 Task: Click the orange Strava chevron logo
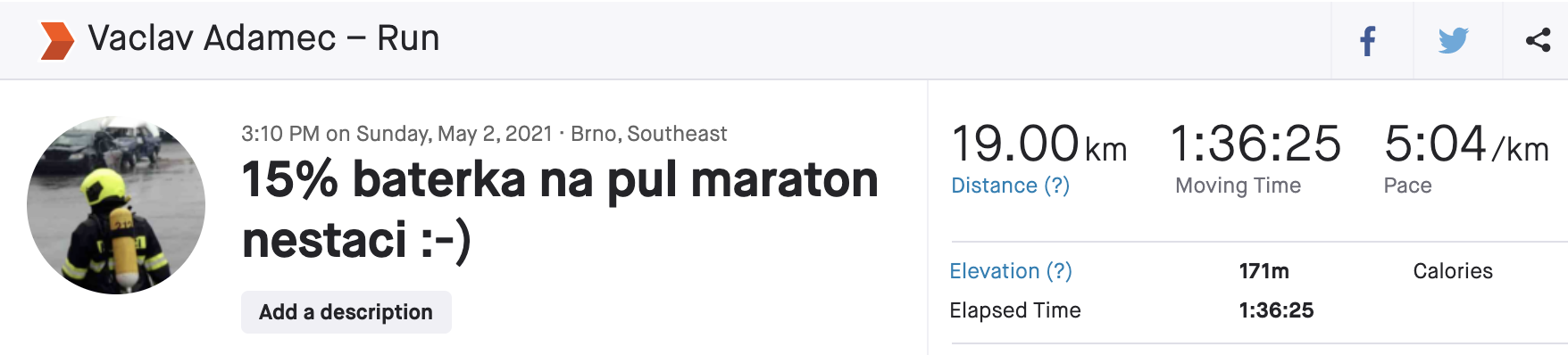point(57,40)
